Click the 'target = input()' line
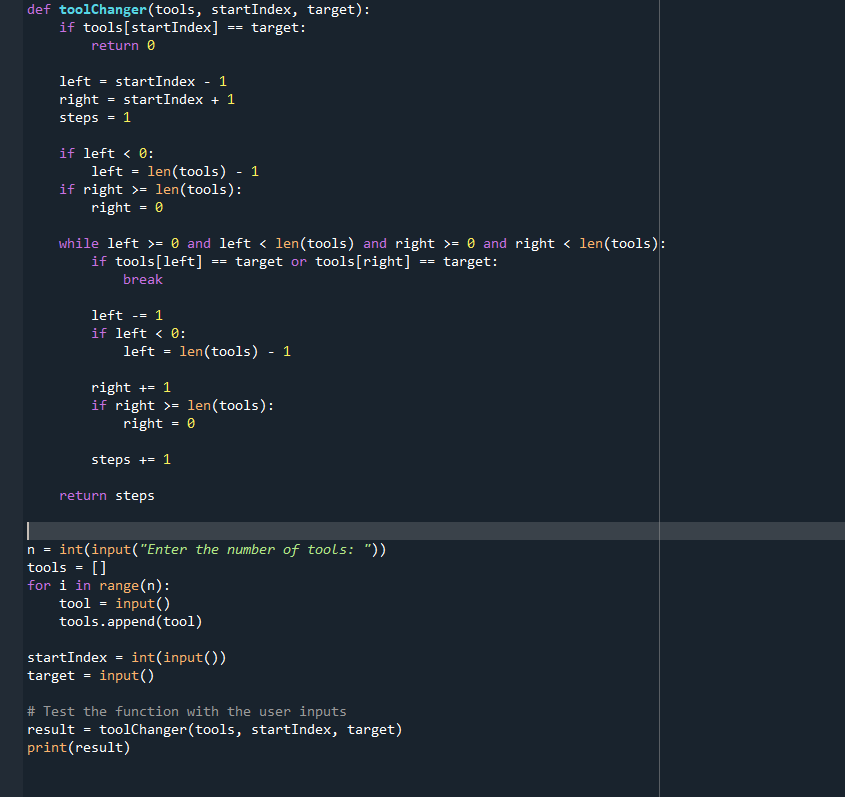The image size is (845, 797). pyautogui.click(x=91, y=676)
